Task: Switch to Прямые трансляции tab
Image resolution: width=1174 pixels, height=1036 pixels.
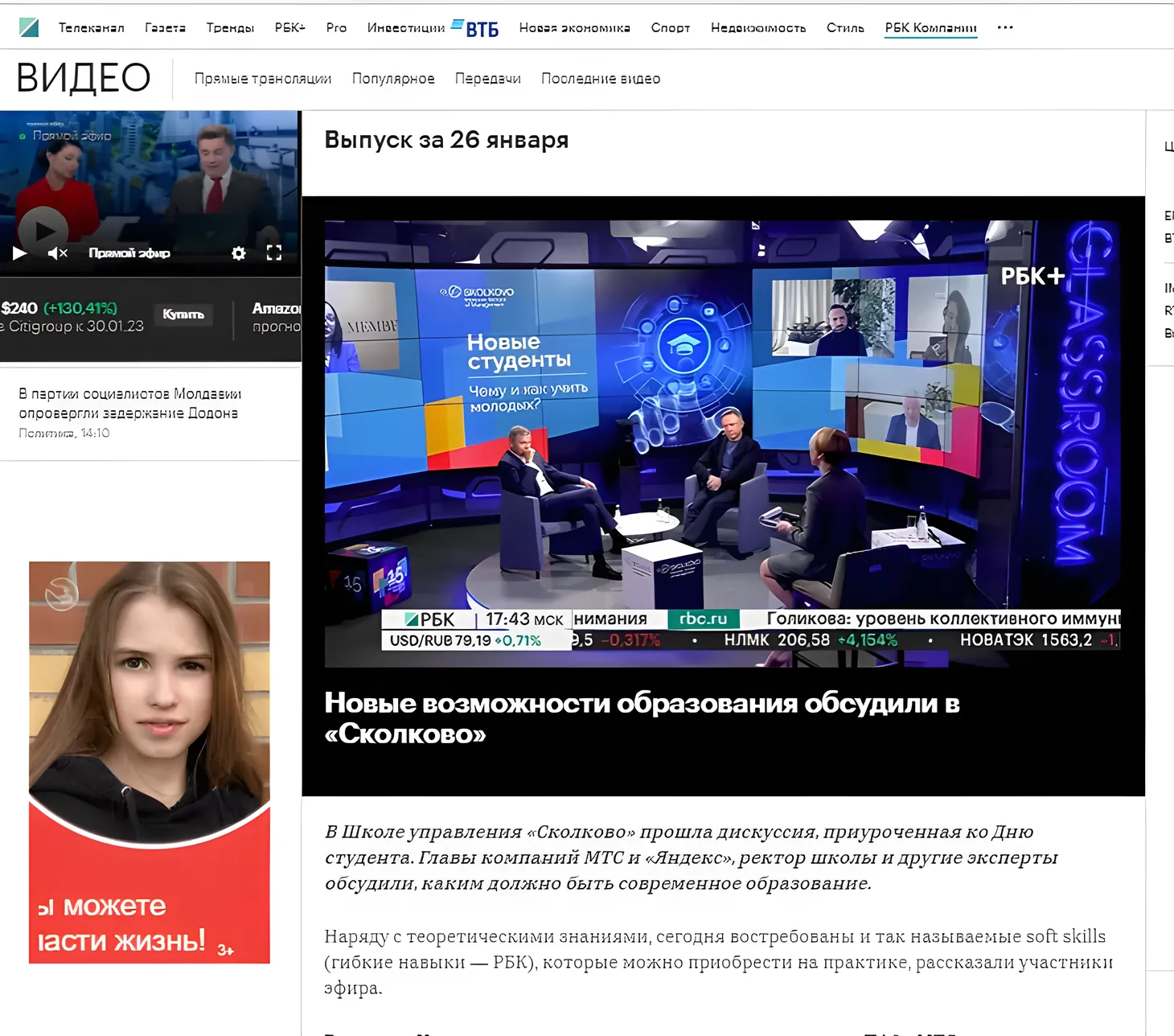Action: pos(263,79)
